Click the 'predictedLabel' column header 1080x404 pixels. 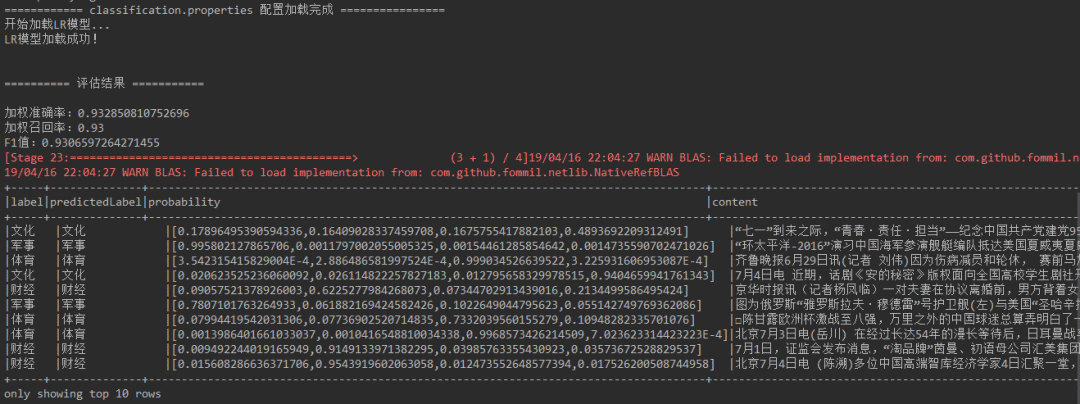(x=96, y=202)
